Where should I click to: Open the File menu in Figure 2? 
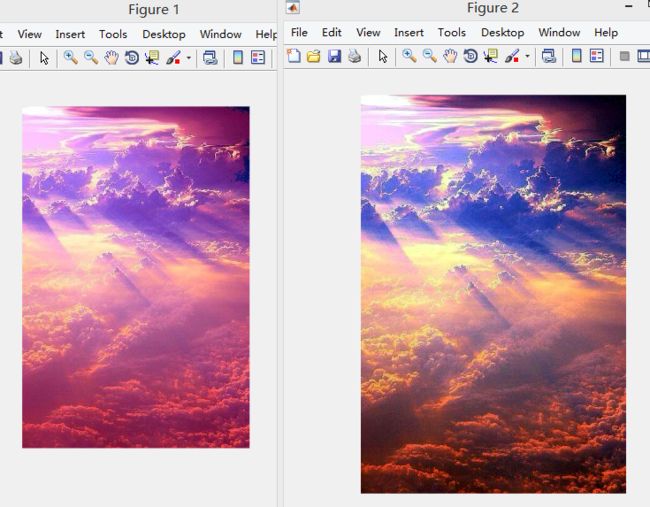(299, 32)
